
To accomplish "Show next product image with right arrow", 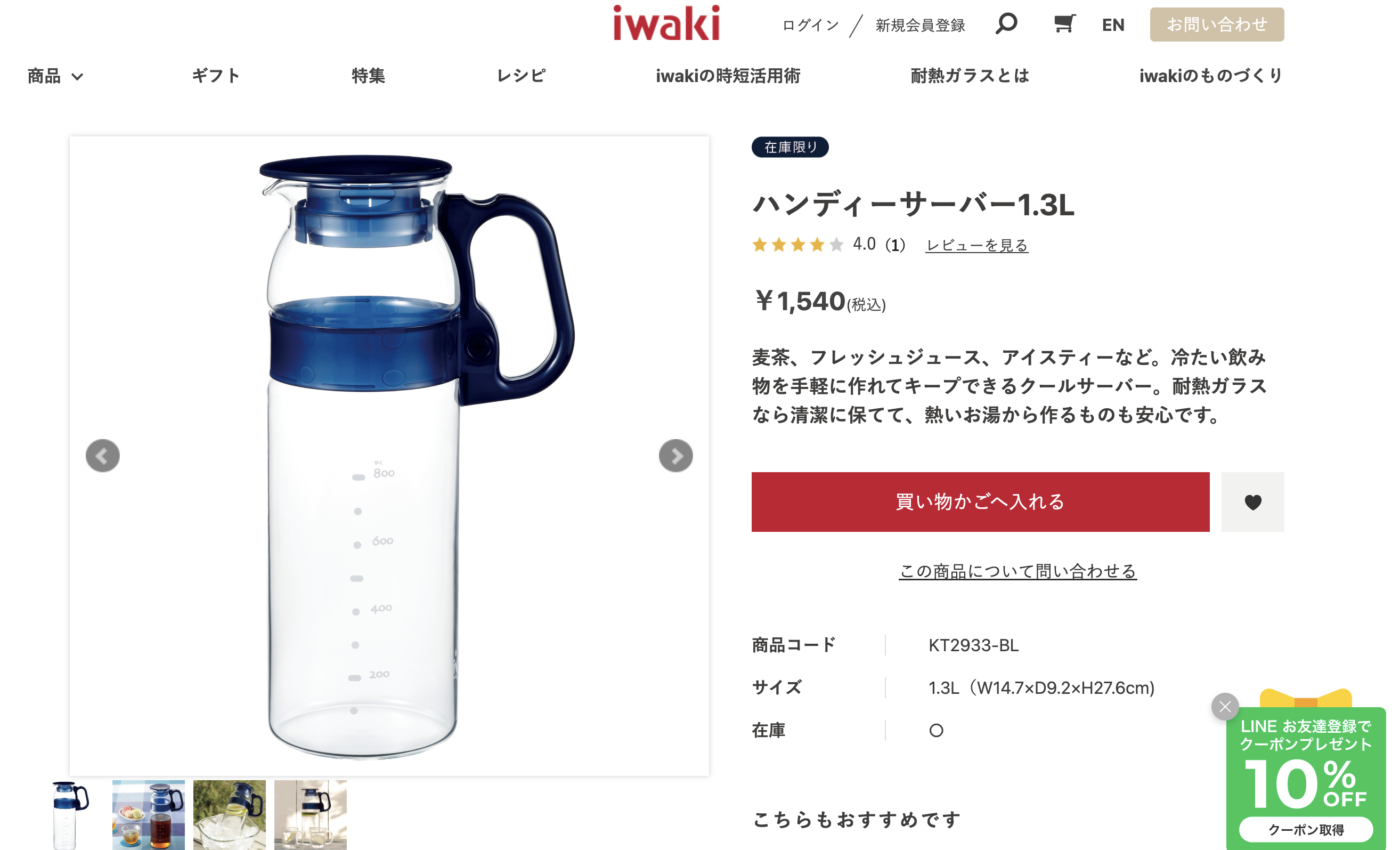I will tap(675, 456).
